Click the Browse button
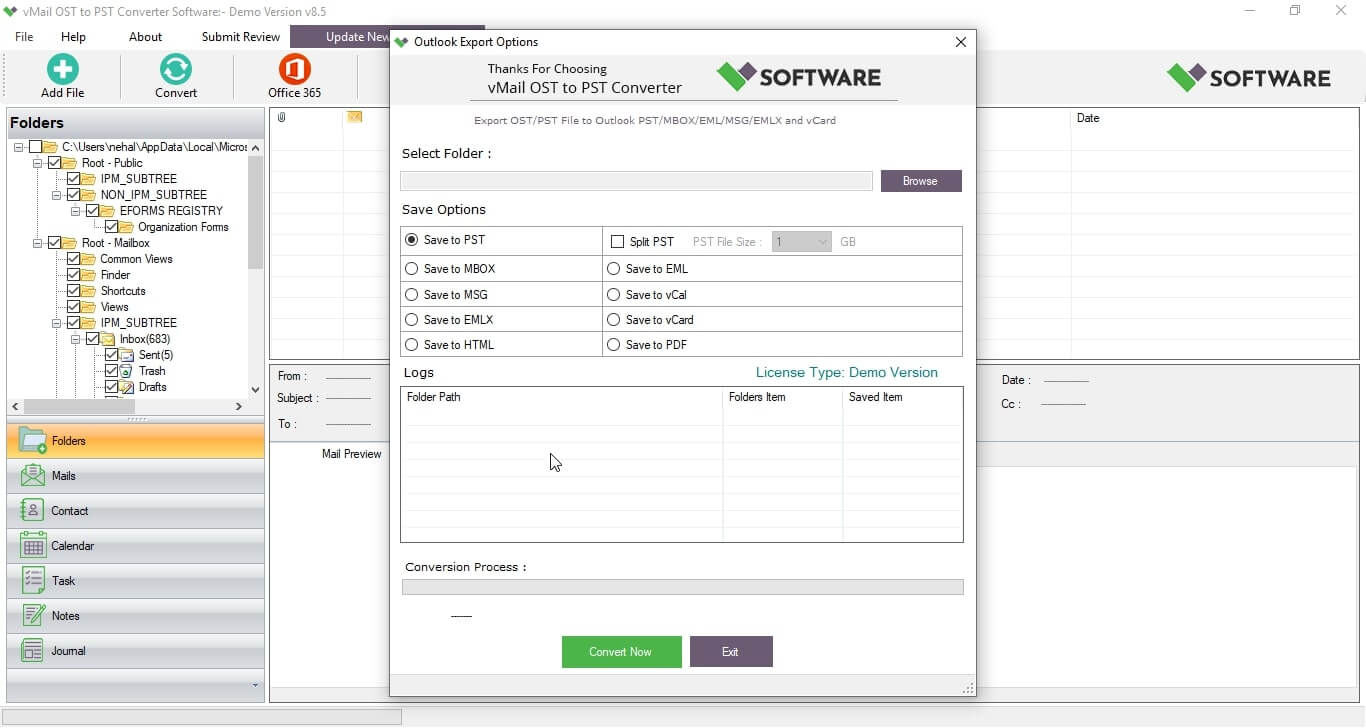 (x=920, y=181)
